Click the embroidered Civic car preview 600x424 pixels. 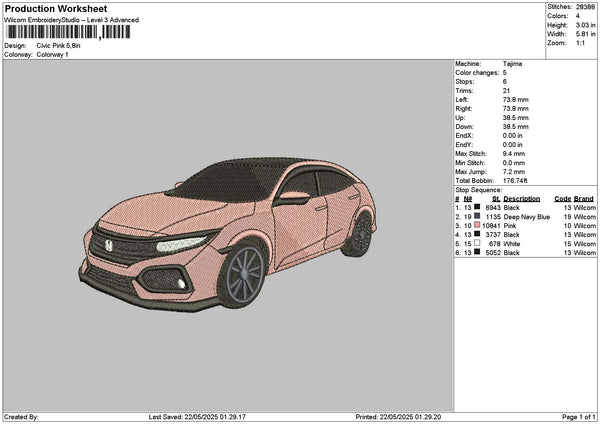228,235
